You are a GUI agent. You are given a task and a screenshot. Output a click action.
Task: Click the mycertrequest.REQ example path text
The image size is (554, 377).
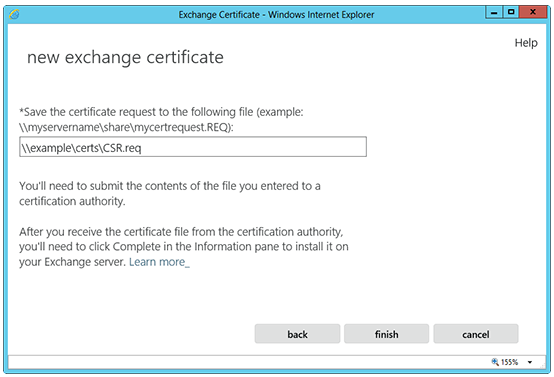(126, 127)
